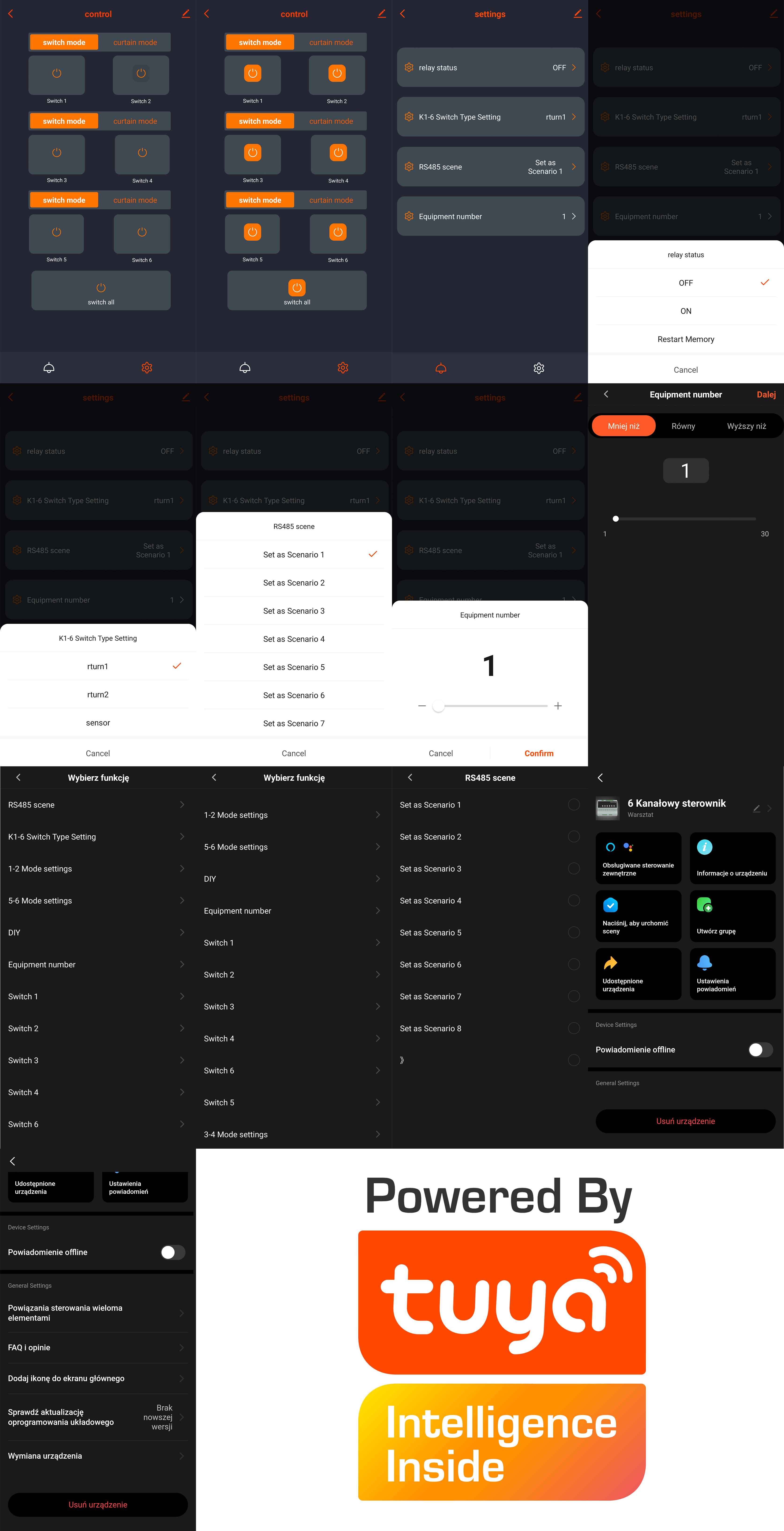The width and height of the screenshot is (784, 1531).
Task: Tap the Confirm button
Action: click(539, 754)
